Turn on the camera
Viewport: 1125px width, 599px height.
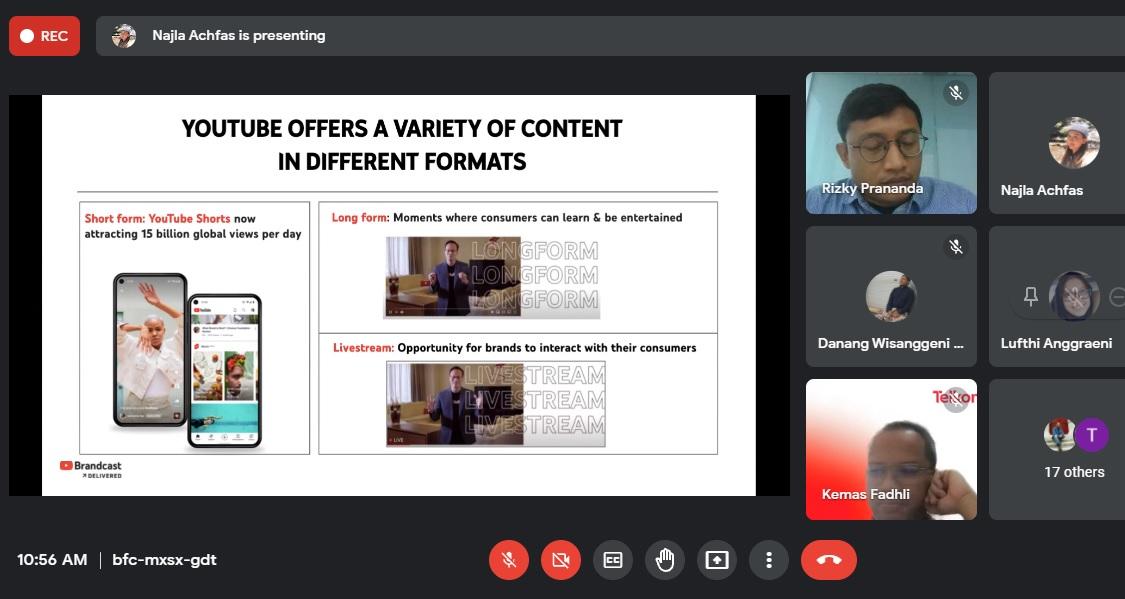pos(561,560)
